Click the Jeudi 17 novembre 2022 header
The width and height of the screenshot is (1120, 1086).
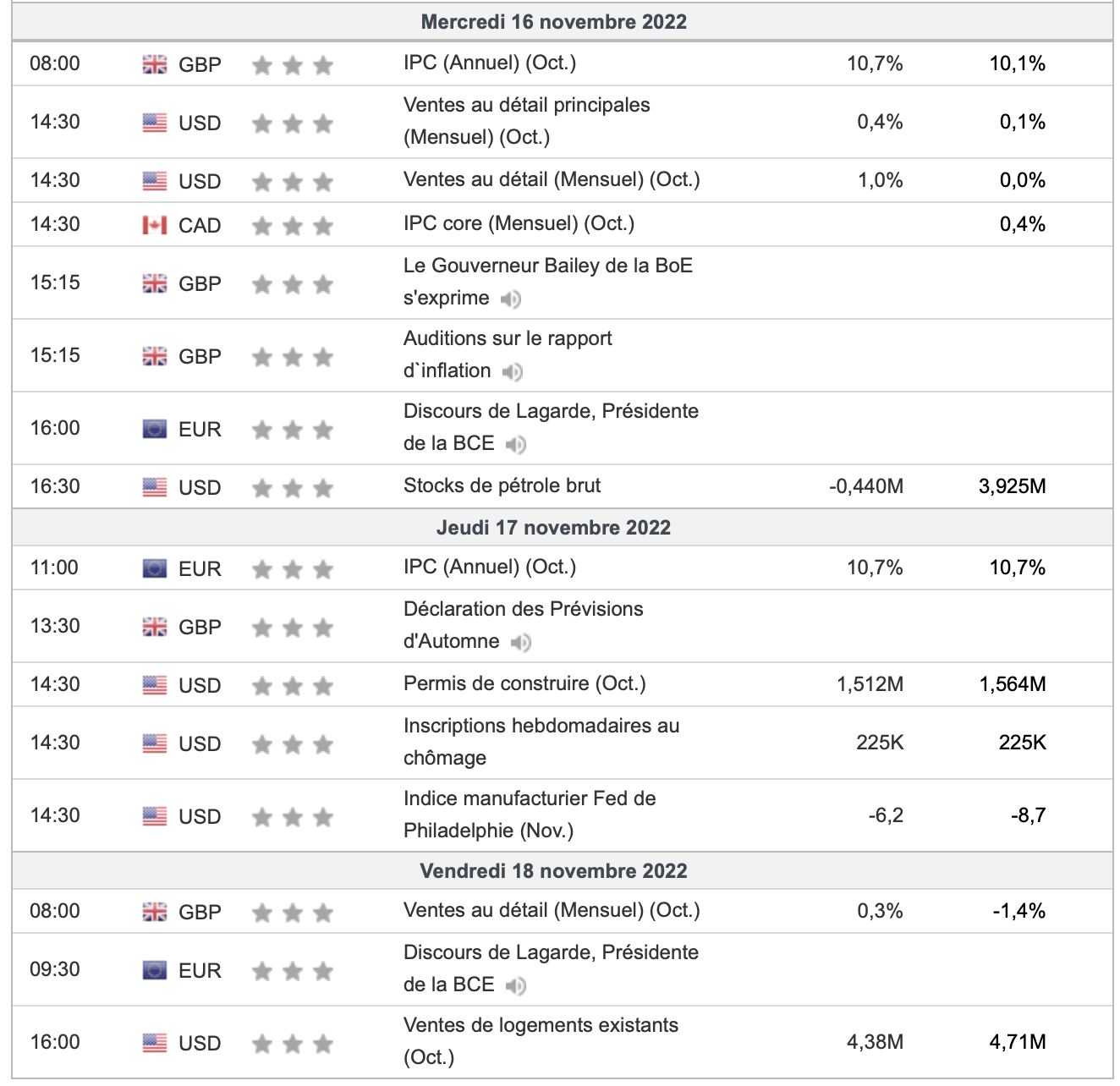tap(553, 528)
